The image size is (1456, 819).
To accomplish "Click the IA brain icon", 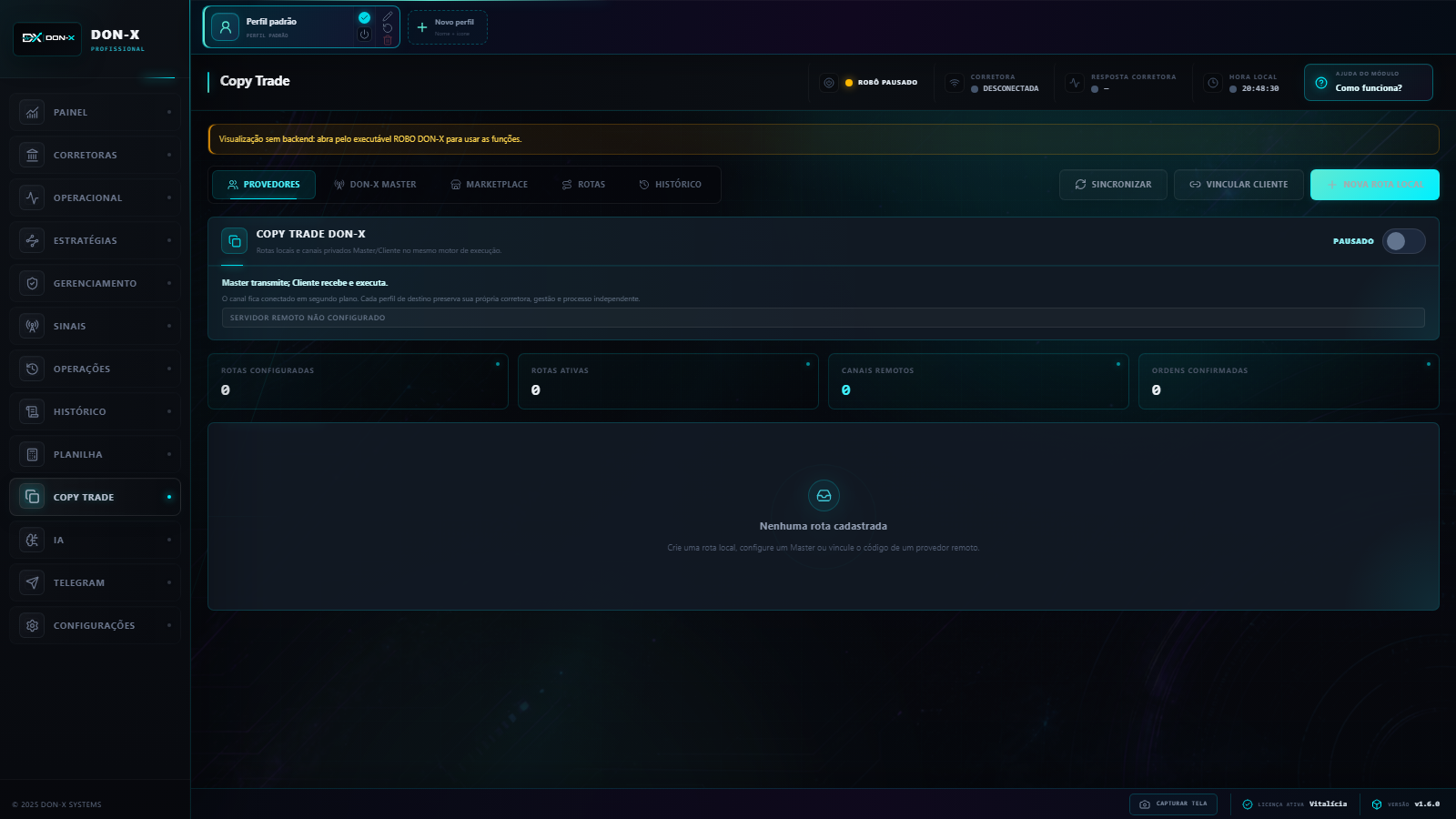I will [32, 540].
